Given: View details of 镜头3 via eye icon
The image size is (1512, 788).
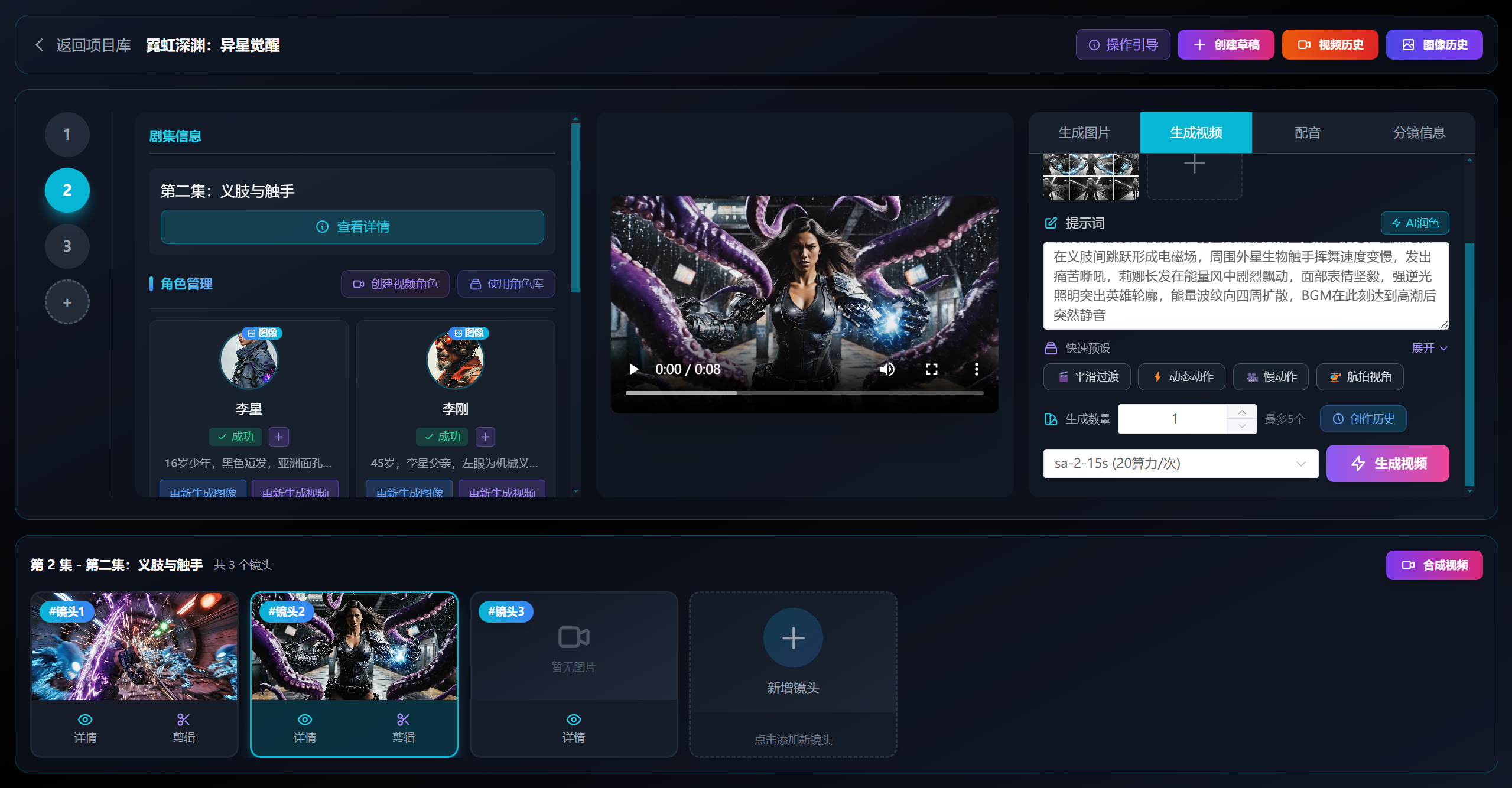Looking at the screenshot, I should pos(573,719).
